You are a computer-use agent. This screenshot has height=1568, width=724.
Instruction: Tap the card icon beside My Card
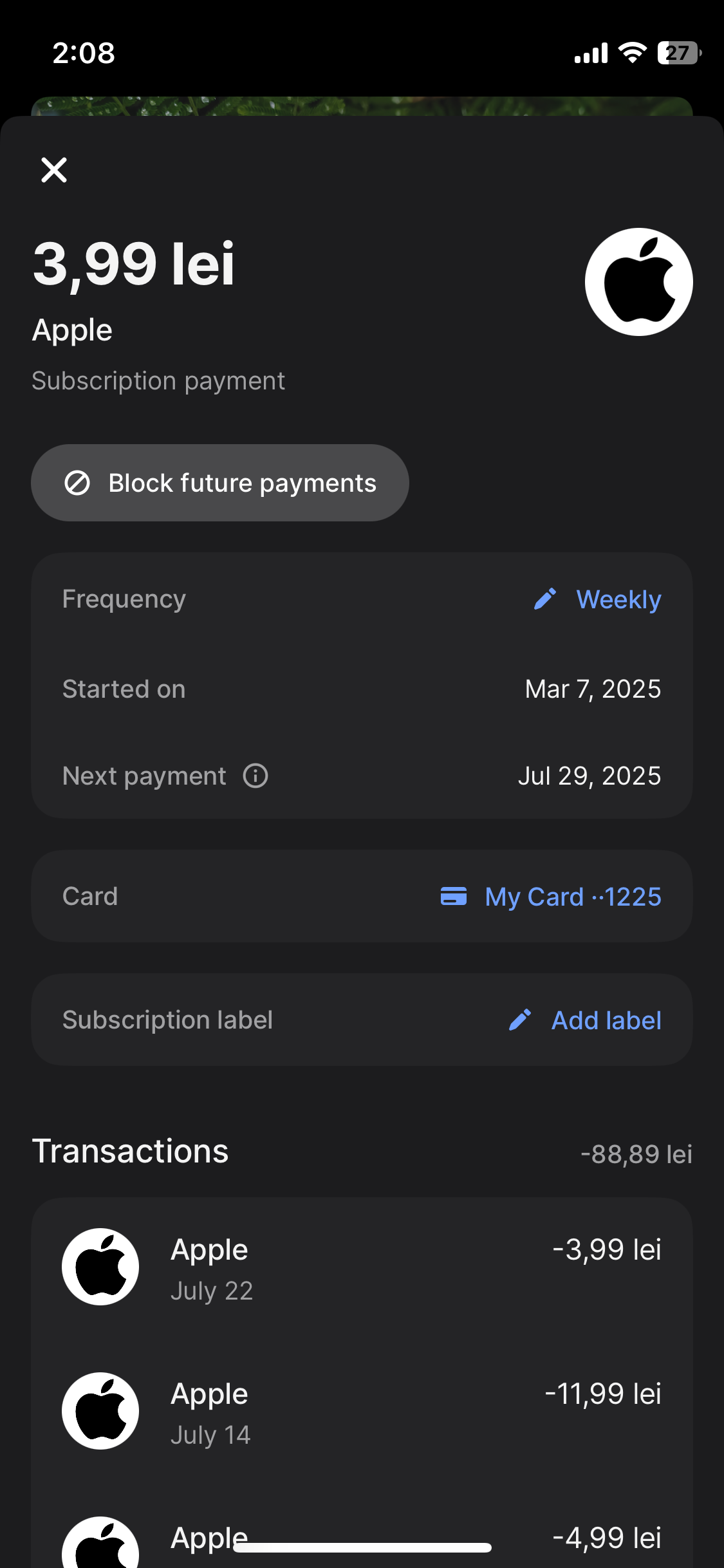coord(454,896)
